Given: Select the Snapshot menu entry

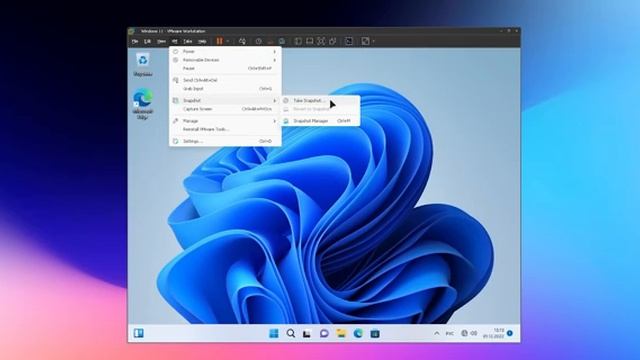Looking at the screenshot, I should click(225, 100).
